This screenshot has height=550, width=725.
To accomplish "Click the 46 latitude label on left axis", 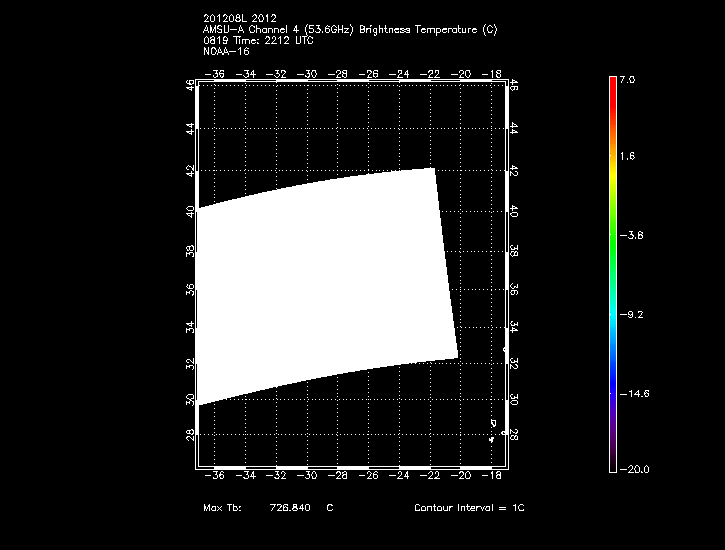I will click(190, 86).
